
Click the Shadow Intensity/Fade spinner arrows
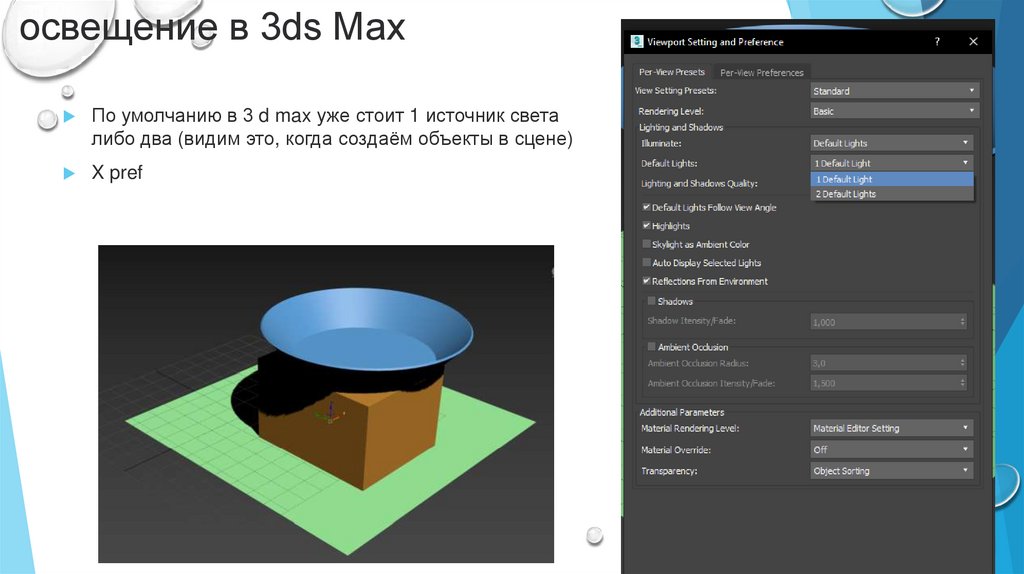tap(963, 322)
